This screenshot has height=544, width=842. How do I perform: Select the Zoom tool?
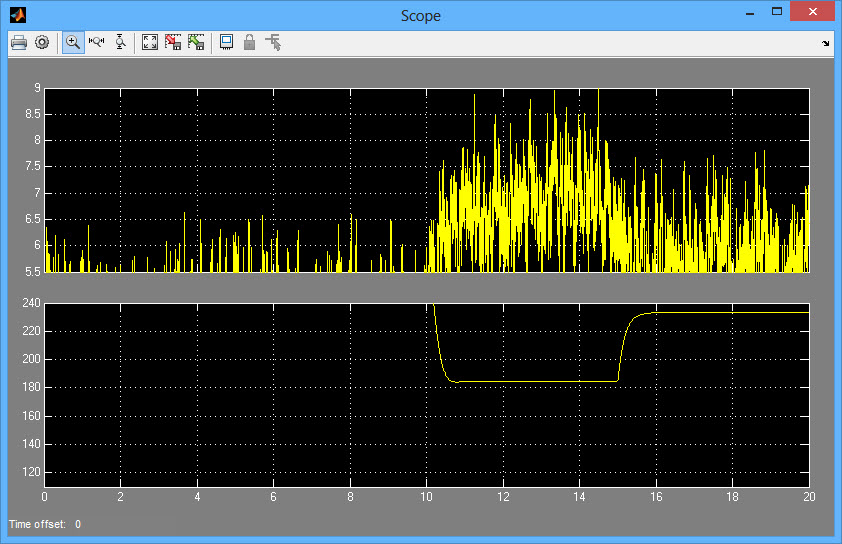[x=73, y=42]
